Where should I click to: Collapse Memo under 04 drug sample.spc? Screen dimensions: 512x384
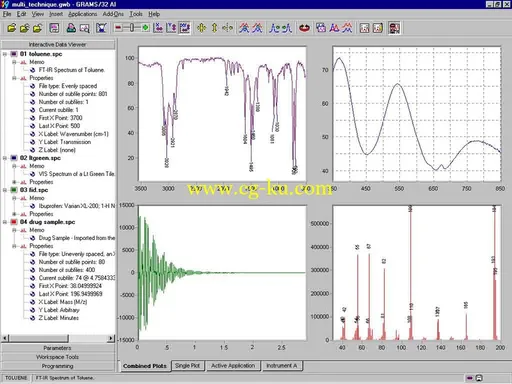14,230
